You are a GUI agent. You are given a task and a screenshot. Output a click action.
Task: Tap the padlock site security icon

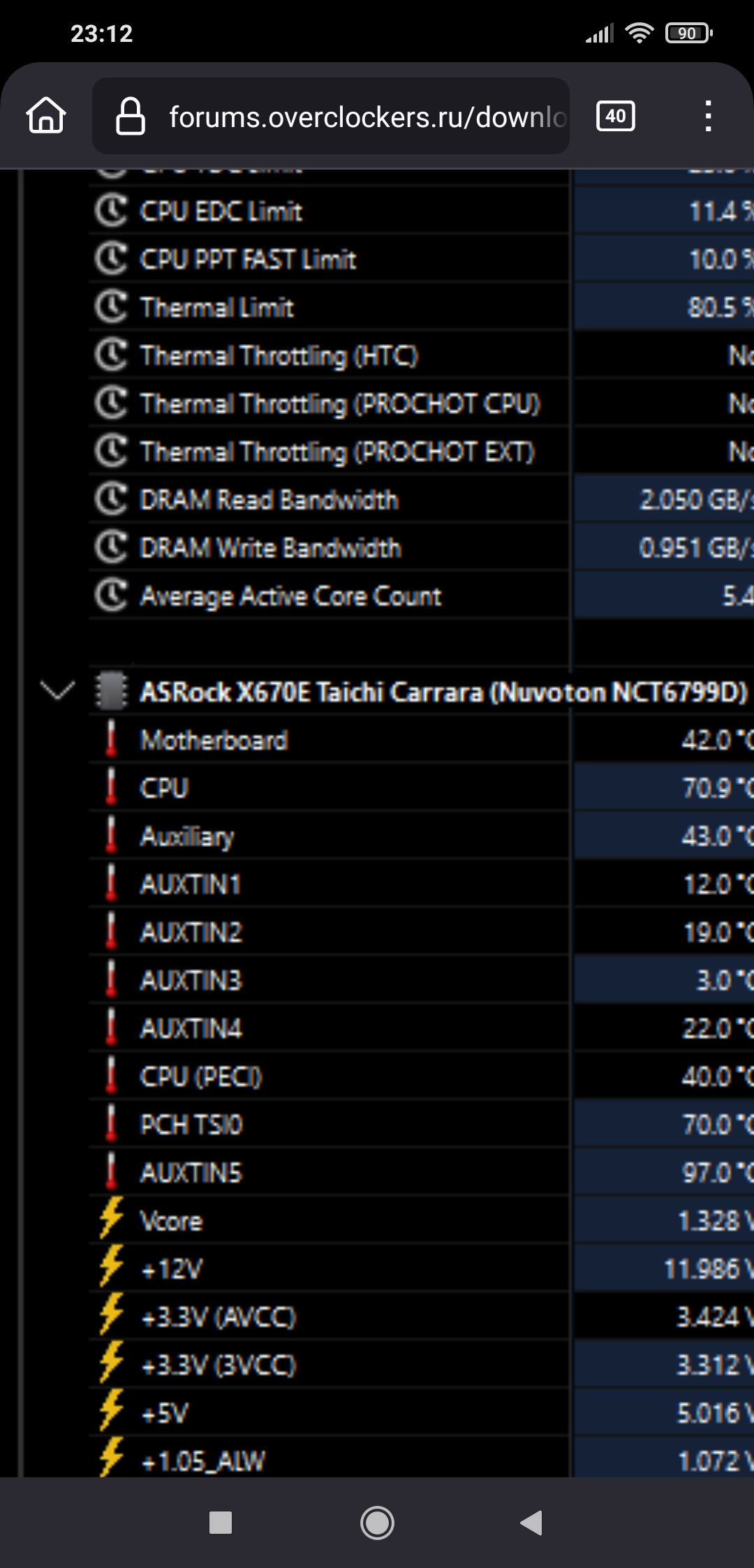[x=130, y=116]
